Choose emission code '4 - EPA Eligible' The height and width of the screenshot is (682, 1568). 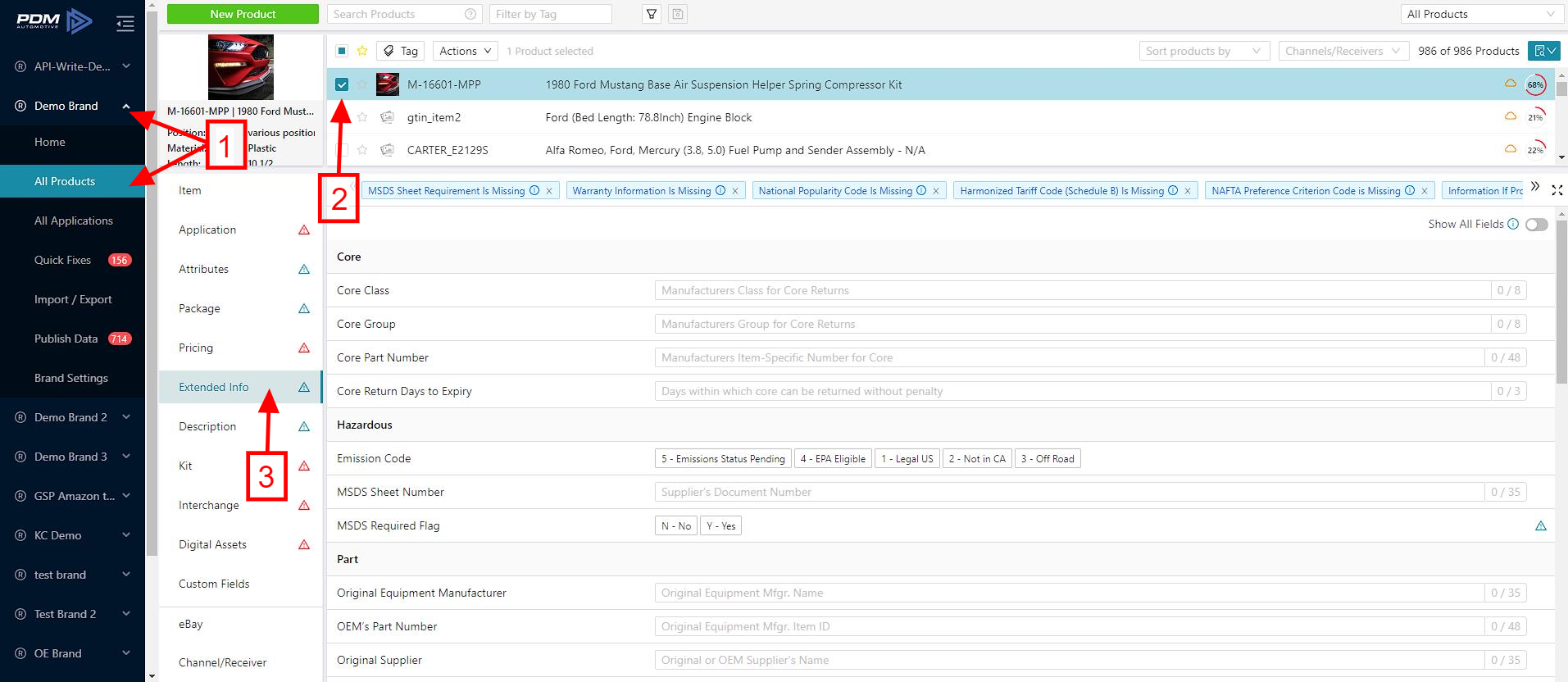833,459
